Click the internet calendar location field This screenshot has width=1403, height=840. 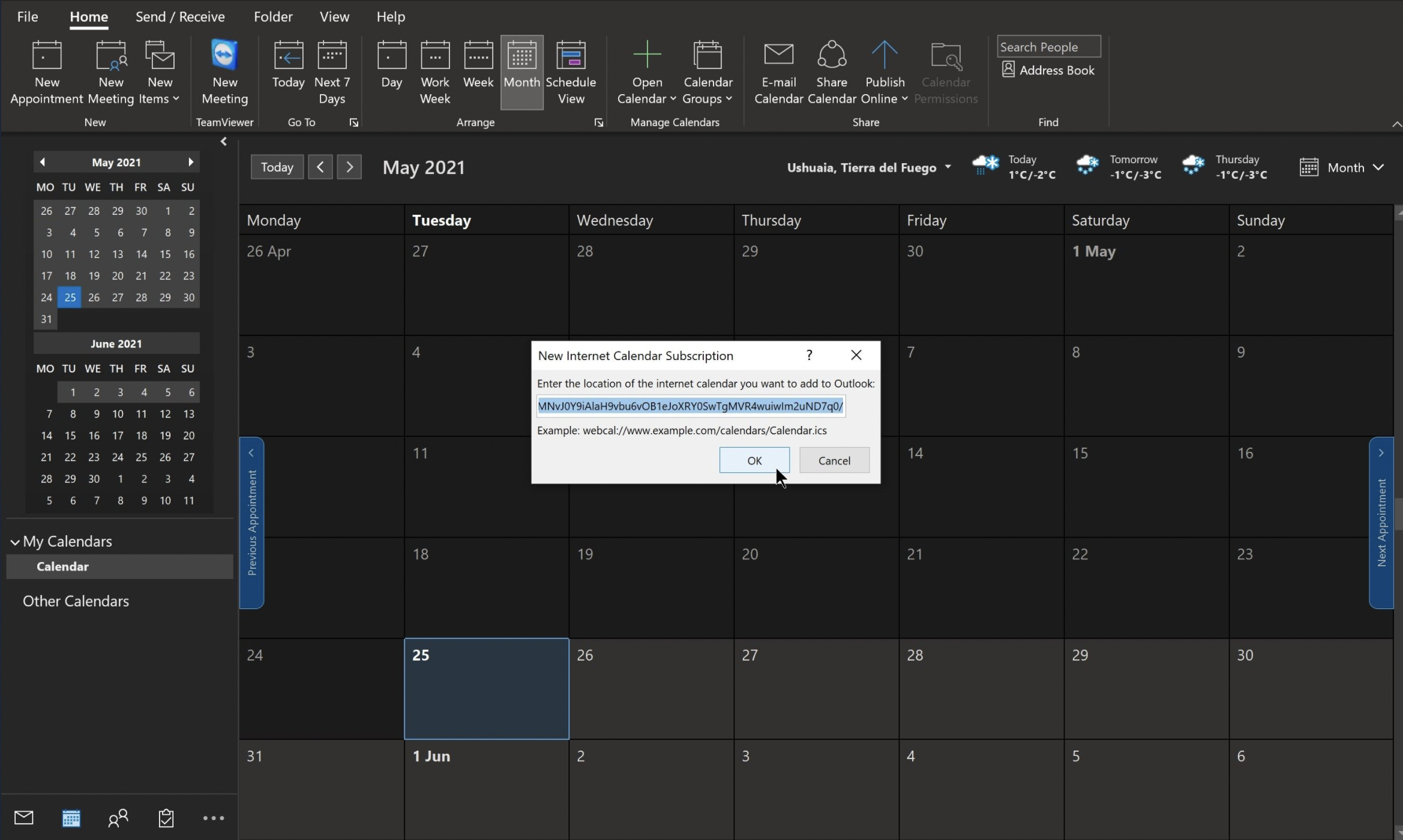pos(690,406)
